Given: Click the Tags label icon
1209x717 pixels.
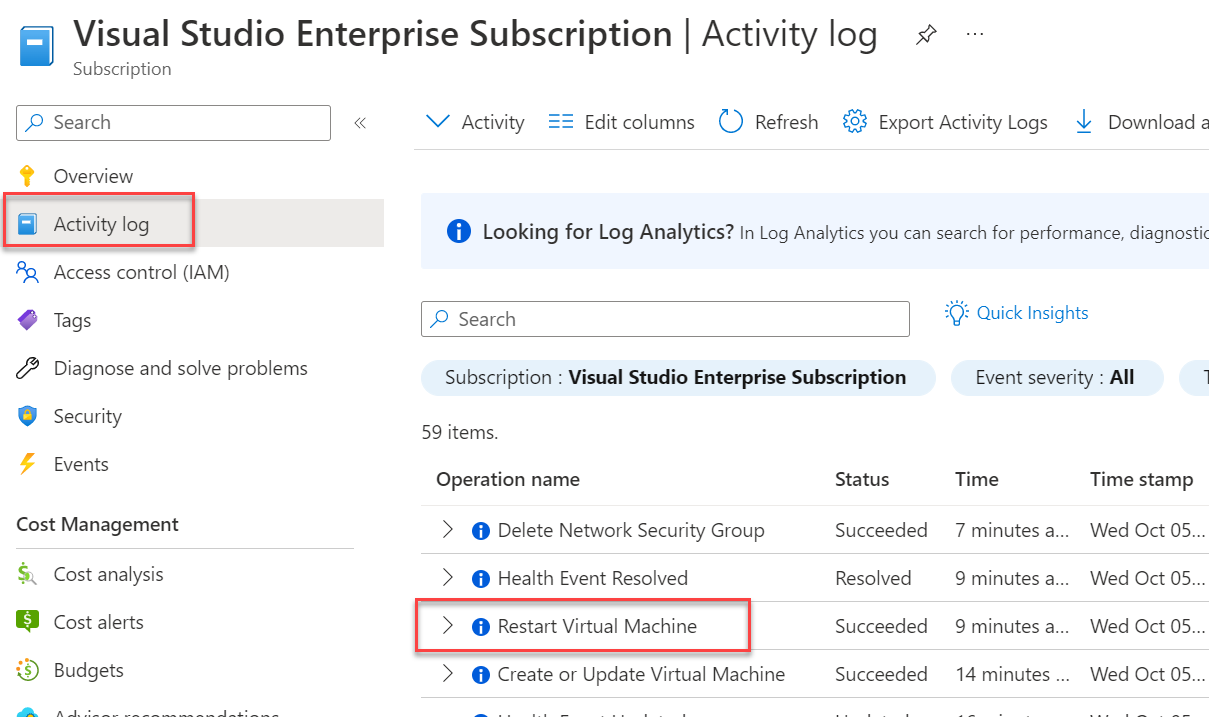Looking at the screenshot, I should click(28, 320).
